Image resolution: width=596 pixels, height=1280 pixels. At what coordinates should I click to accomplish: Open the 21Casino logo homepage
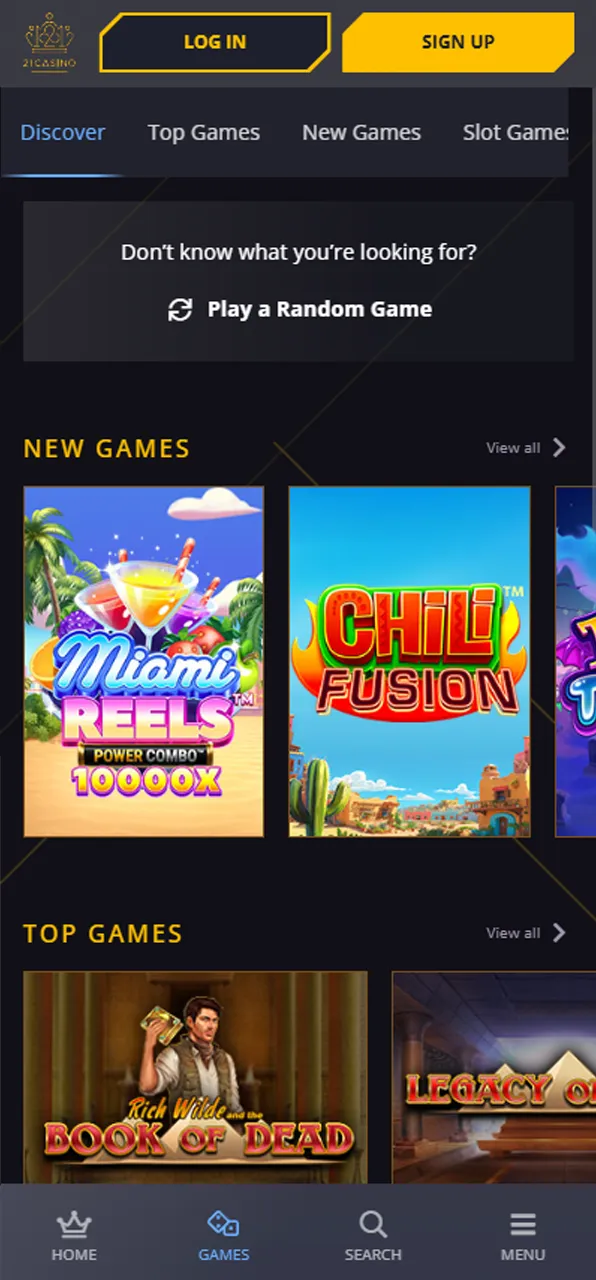coord(50,42)
